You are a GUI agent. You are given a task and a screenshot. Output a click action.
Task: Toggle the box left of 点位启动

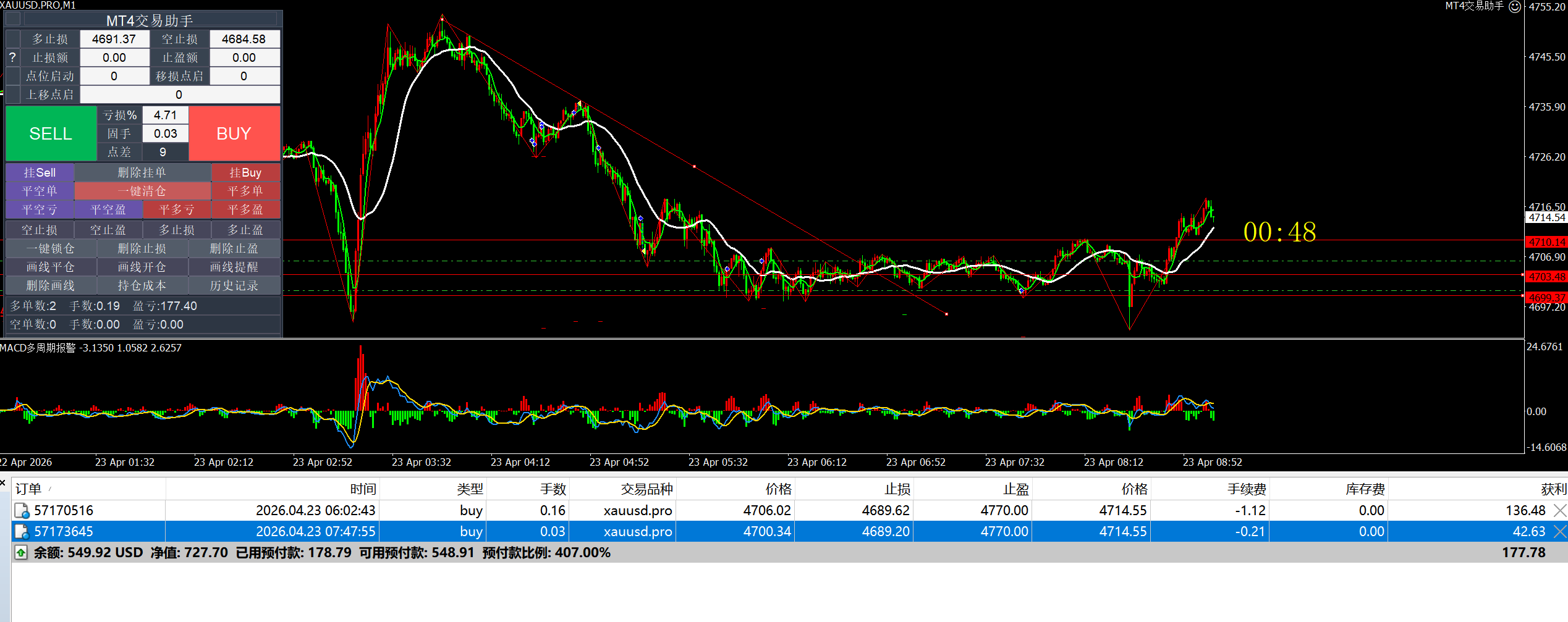pos(12,76)
